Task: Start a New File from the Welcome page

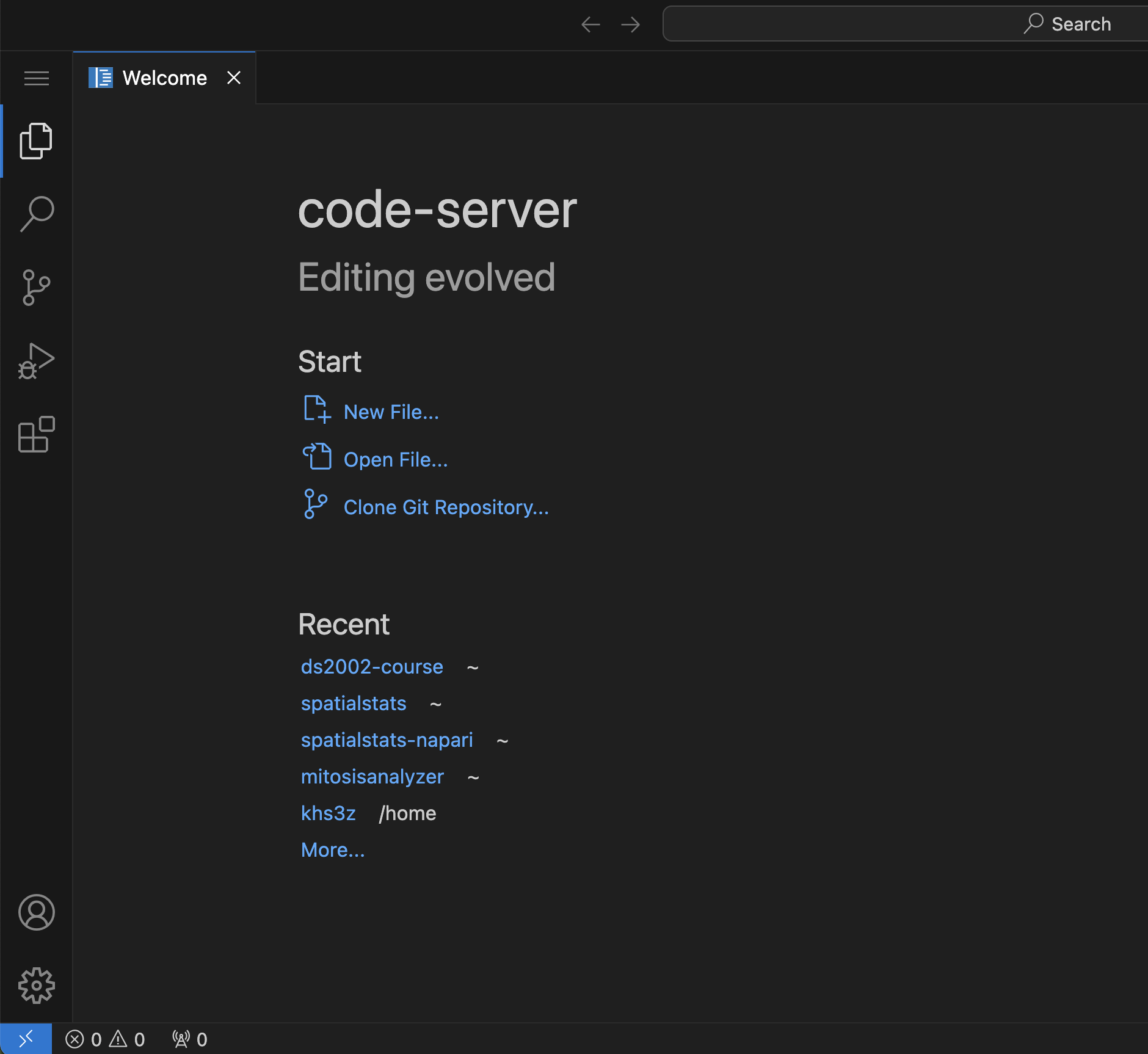Action: (391, 412)
